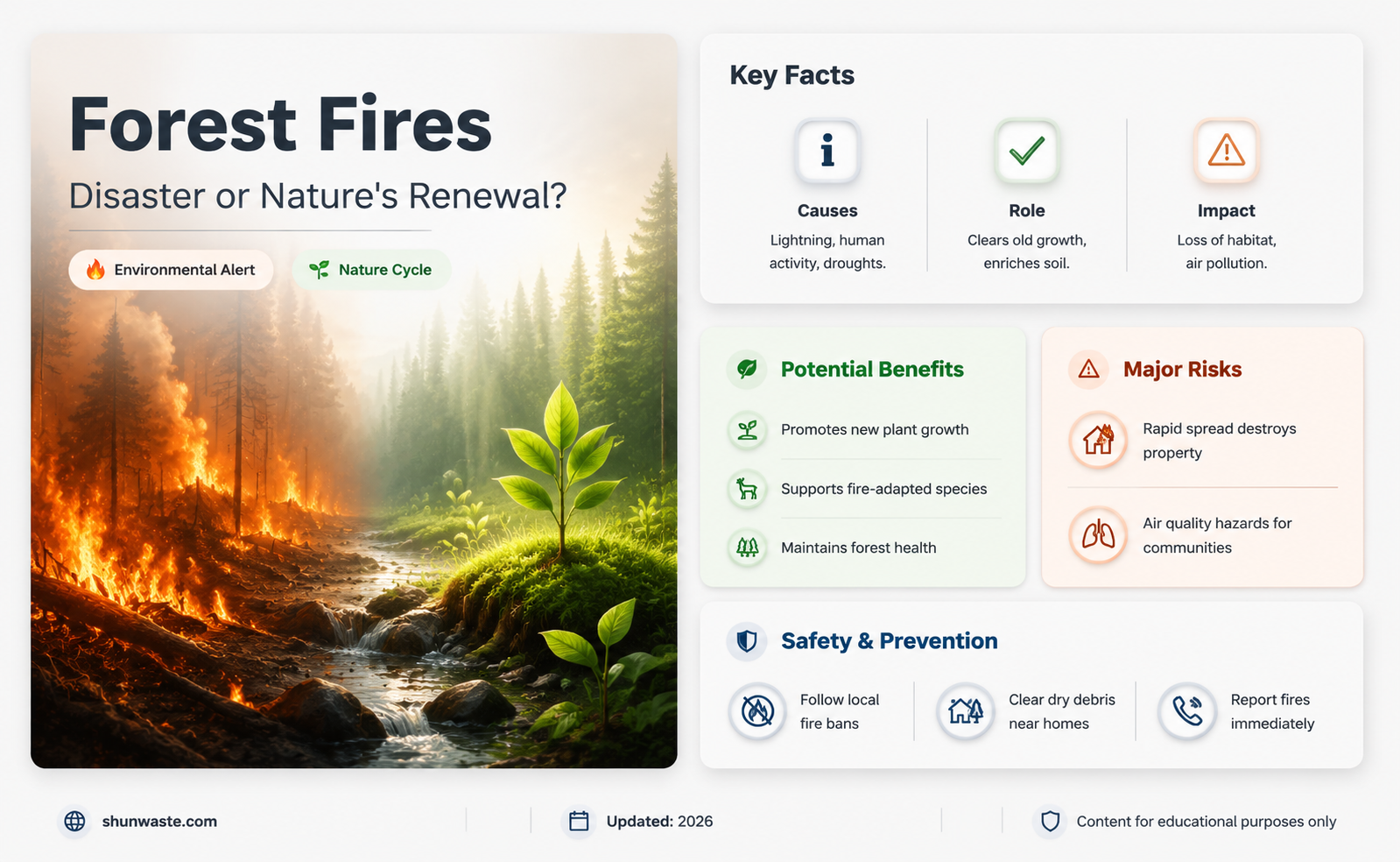Click text Lightning, human activity, droughts.
This screenshot has width=1400, height=862.
coord(827,251)
